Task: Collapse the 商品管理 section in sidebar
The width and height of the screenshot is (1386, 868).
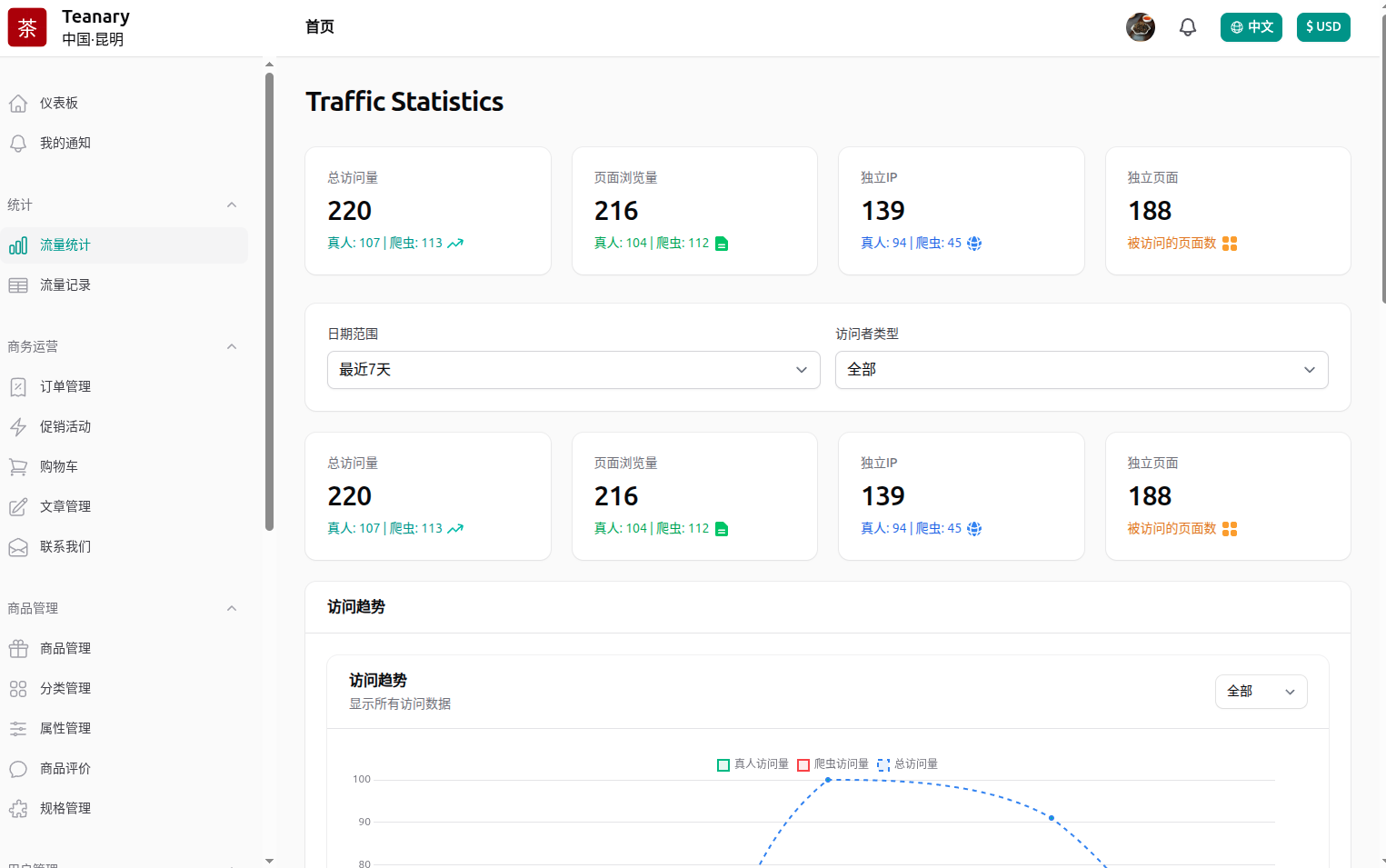Action: click(232, 608)
